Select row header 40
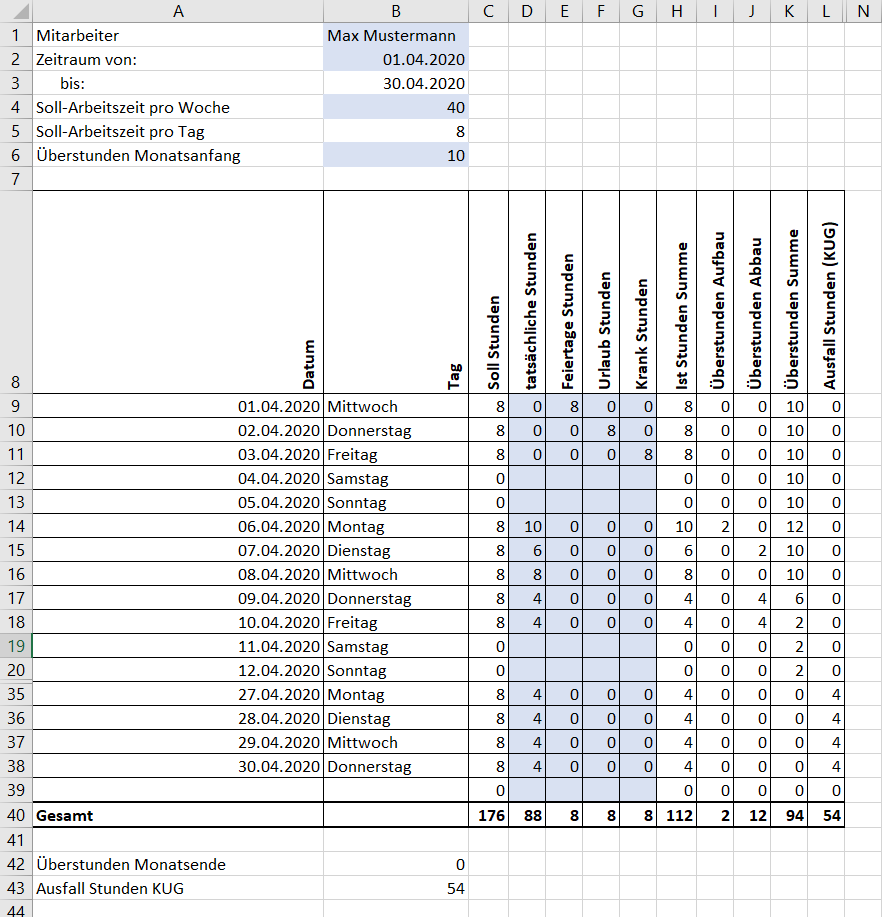This screenshot has height=917, width=882. coord(16,815)
